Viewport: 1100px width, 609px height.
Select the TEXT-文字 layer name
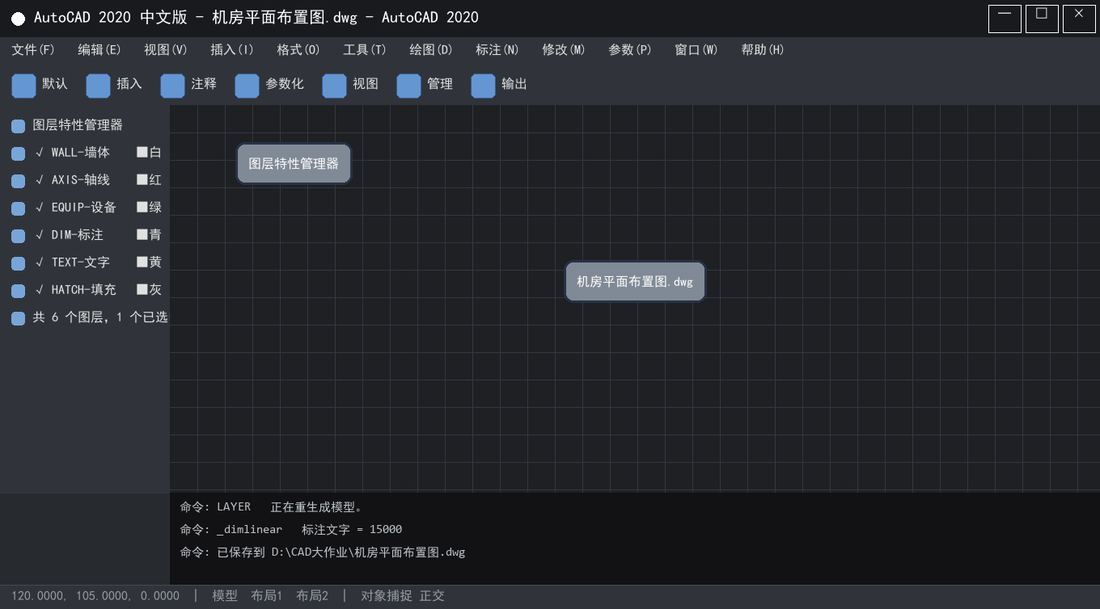point(81,262)
